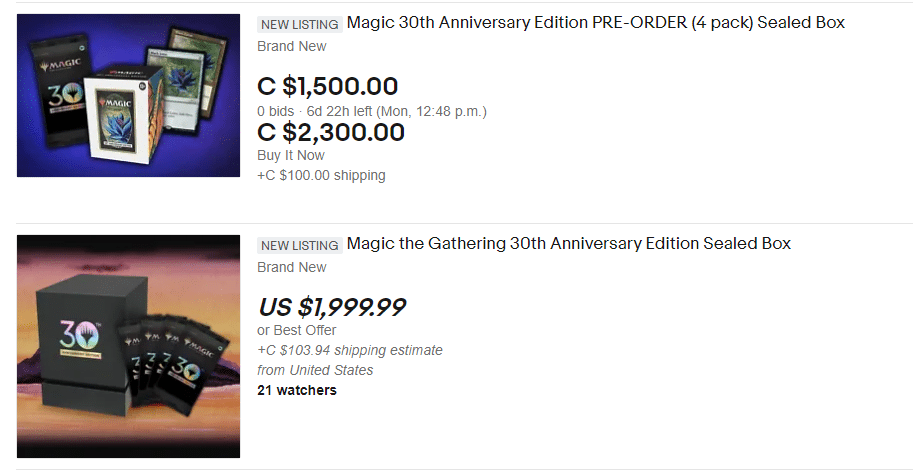Click the '0 bids' time remaining line
The height and width of the screenshot is (471, 919).
coord(371,111)
